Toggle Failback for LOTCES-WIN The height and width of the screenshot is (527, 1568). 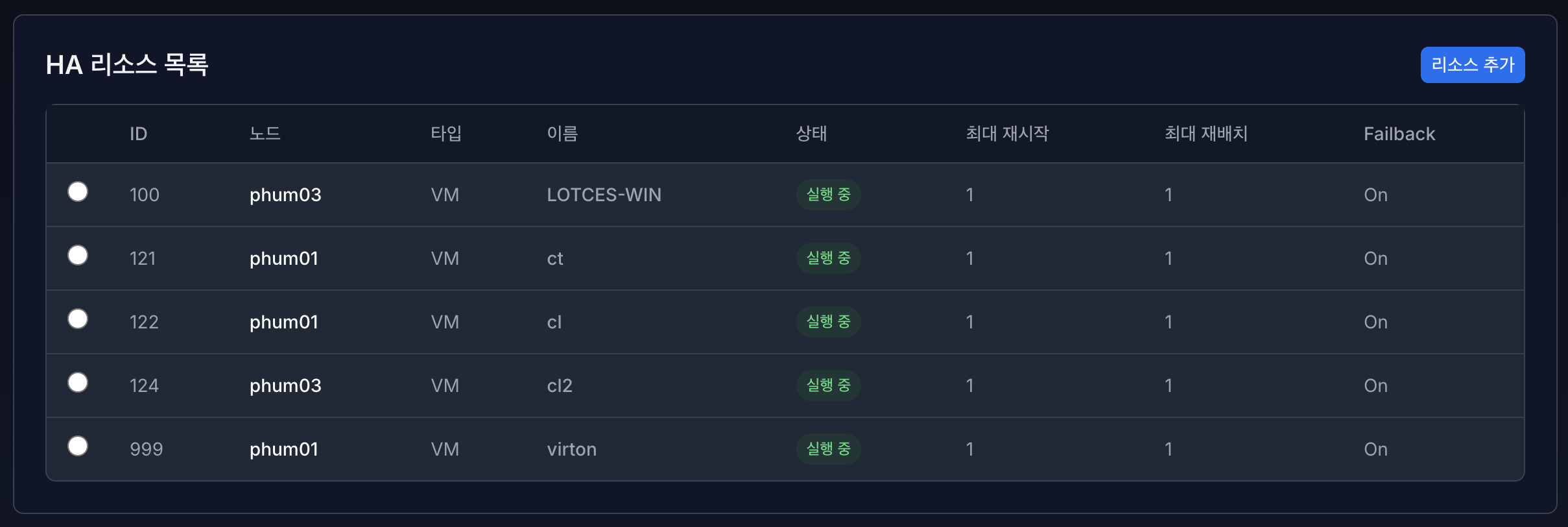pos(1375,195)
